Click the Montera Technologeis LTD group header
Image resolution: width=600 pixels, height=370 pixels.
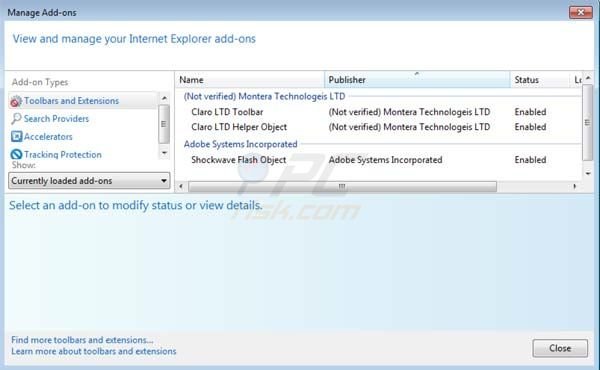(x=264, y=96)
